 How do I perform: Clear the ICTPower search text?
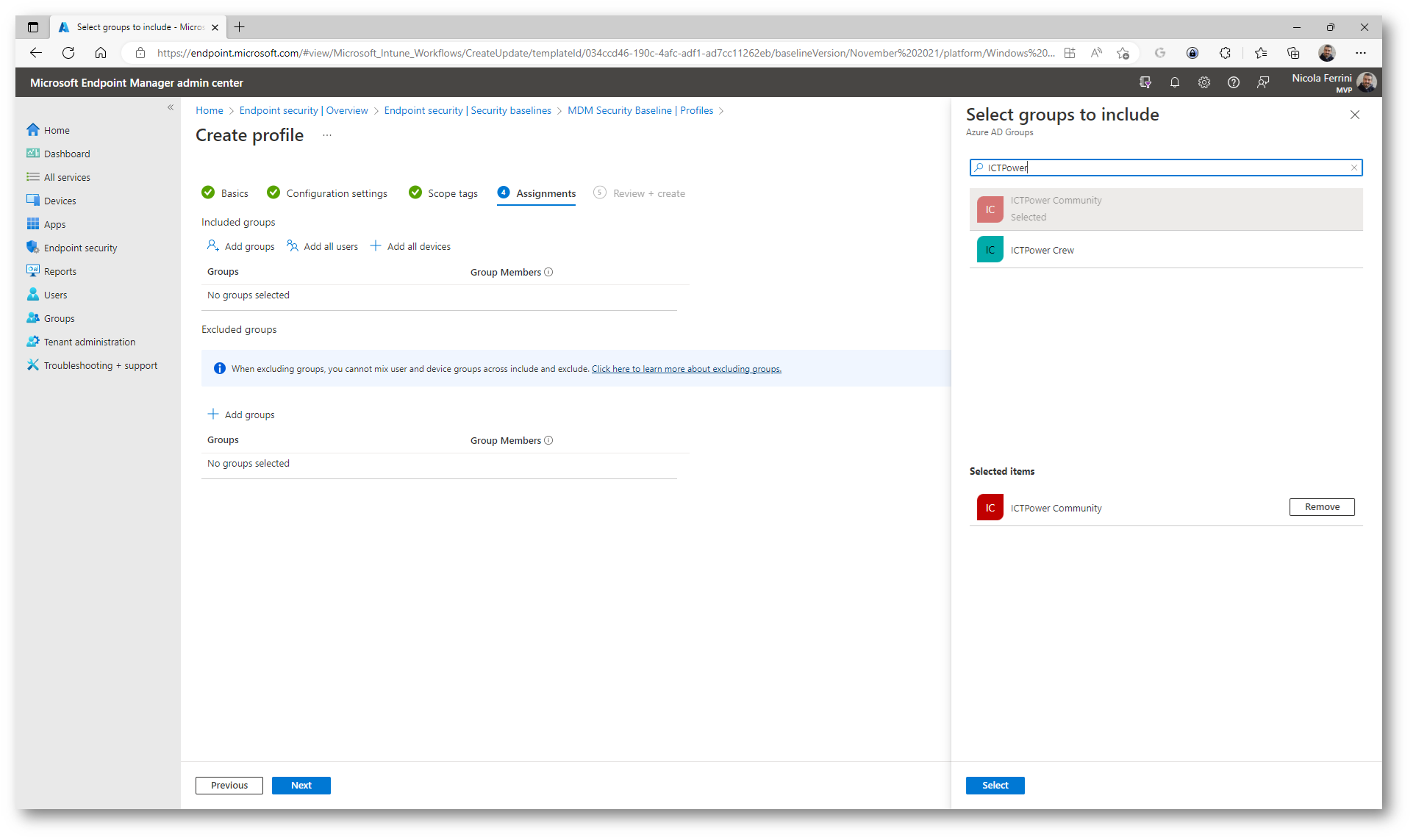coord(1354,168)
